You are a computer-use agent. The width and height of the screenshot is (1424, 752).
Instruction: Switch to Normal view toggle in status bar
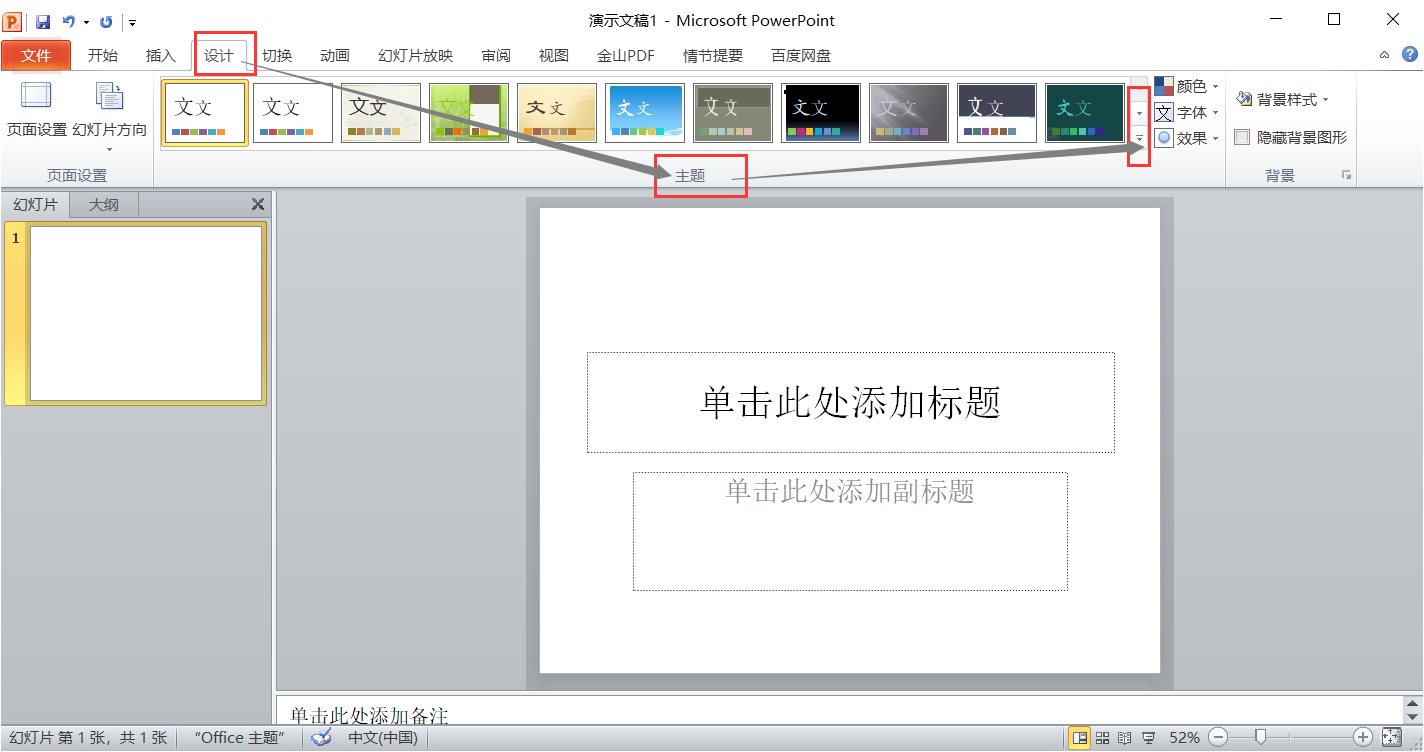coord(1079,738)
